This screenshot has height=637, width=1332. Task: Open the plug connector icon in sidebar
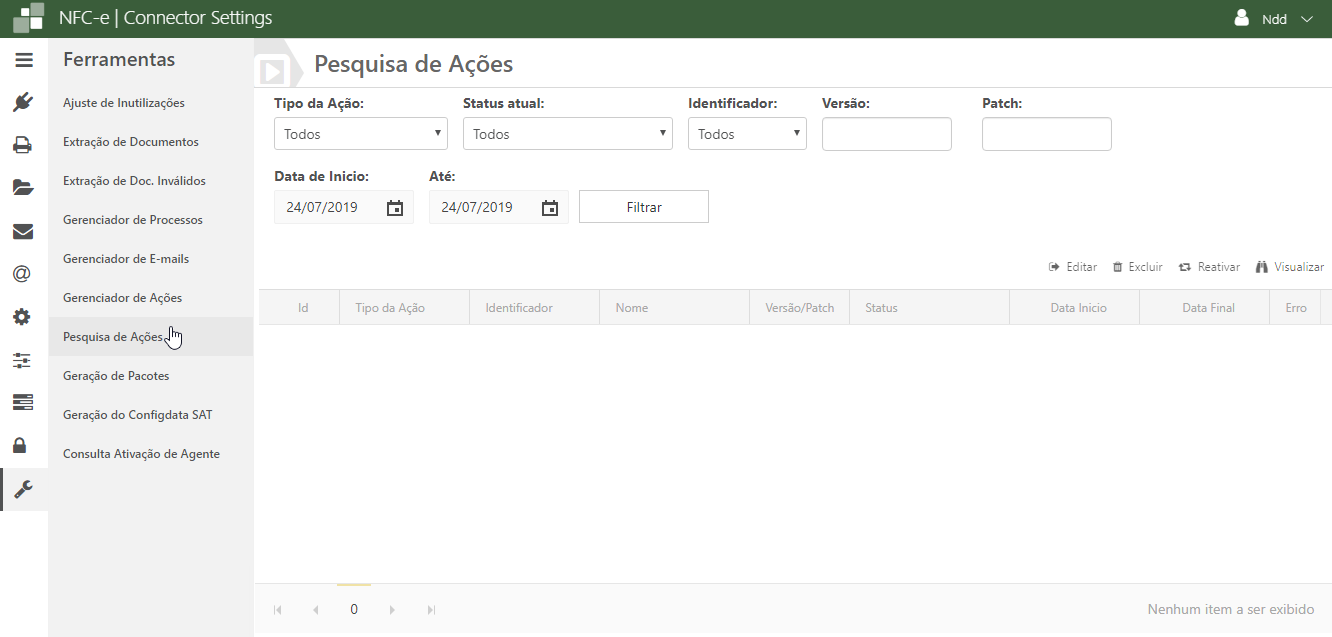[24, 102]
